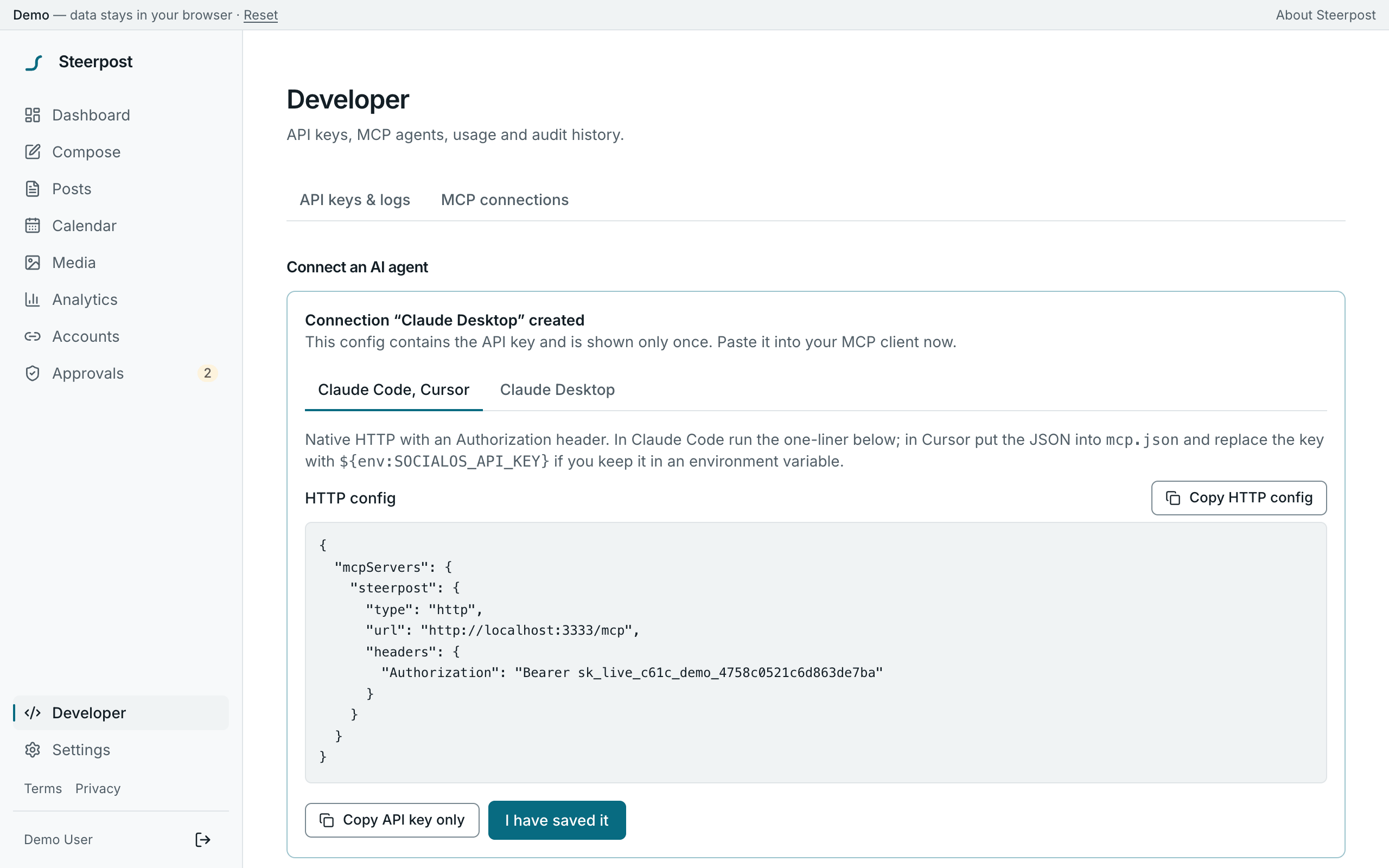Click the Analytics bar chart icon
This screenshot has height=868, width=1389.
coord(33,299)
